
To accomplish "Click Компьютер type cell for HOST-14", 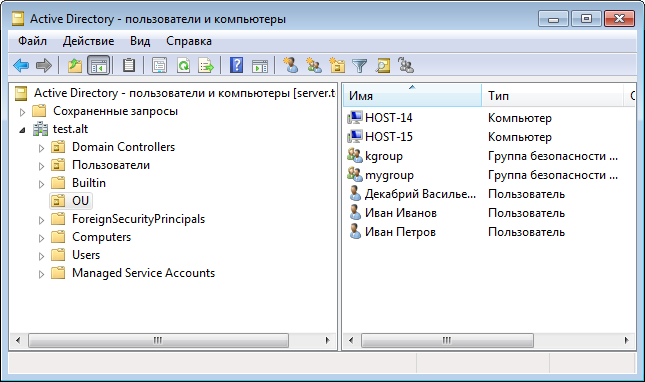I will 520,118.
